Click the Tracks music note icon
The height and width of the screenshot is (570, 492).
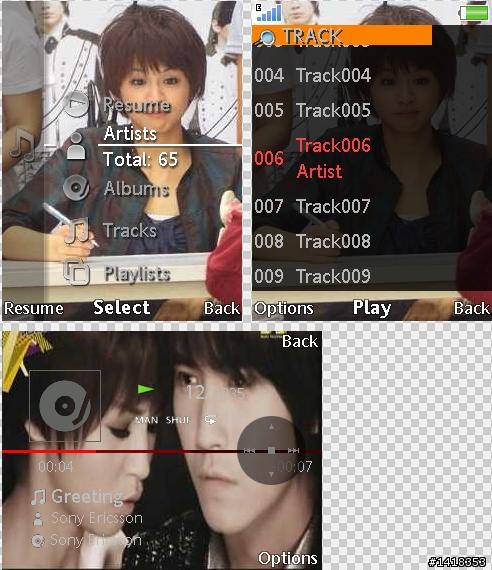77,230
